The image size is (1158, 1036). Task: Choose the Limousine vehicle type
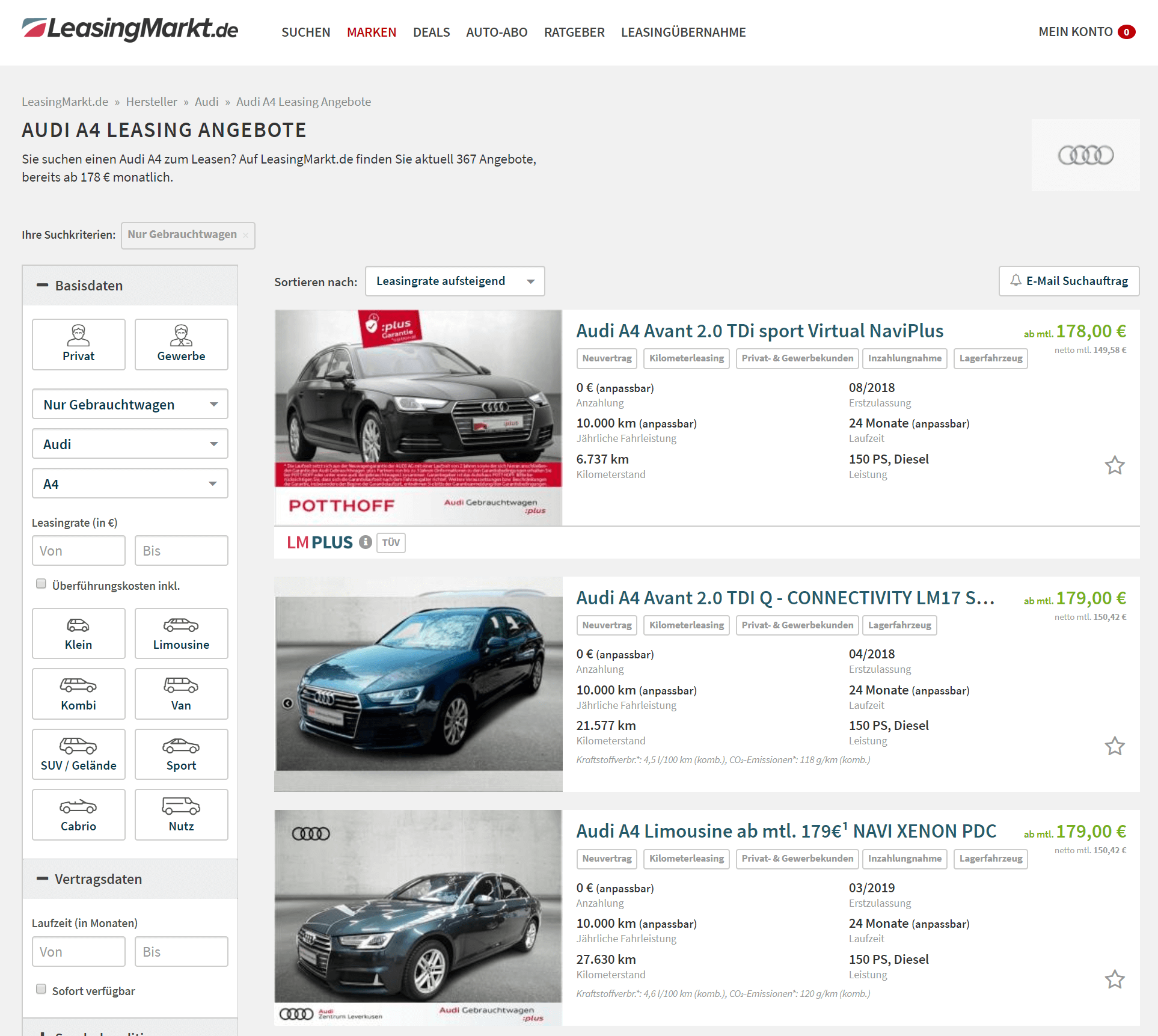[181, 633]
